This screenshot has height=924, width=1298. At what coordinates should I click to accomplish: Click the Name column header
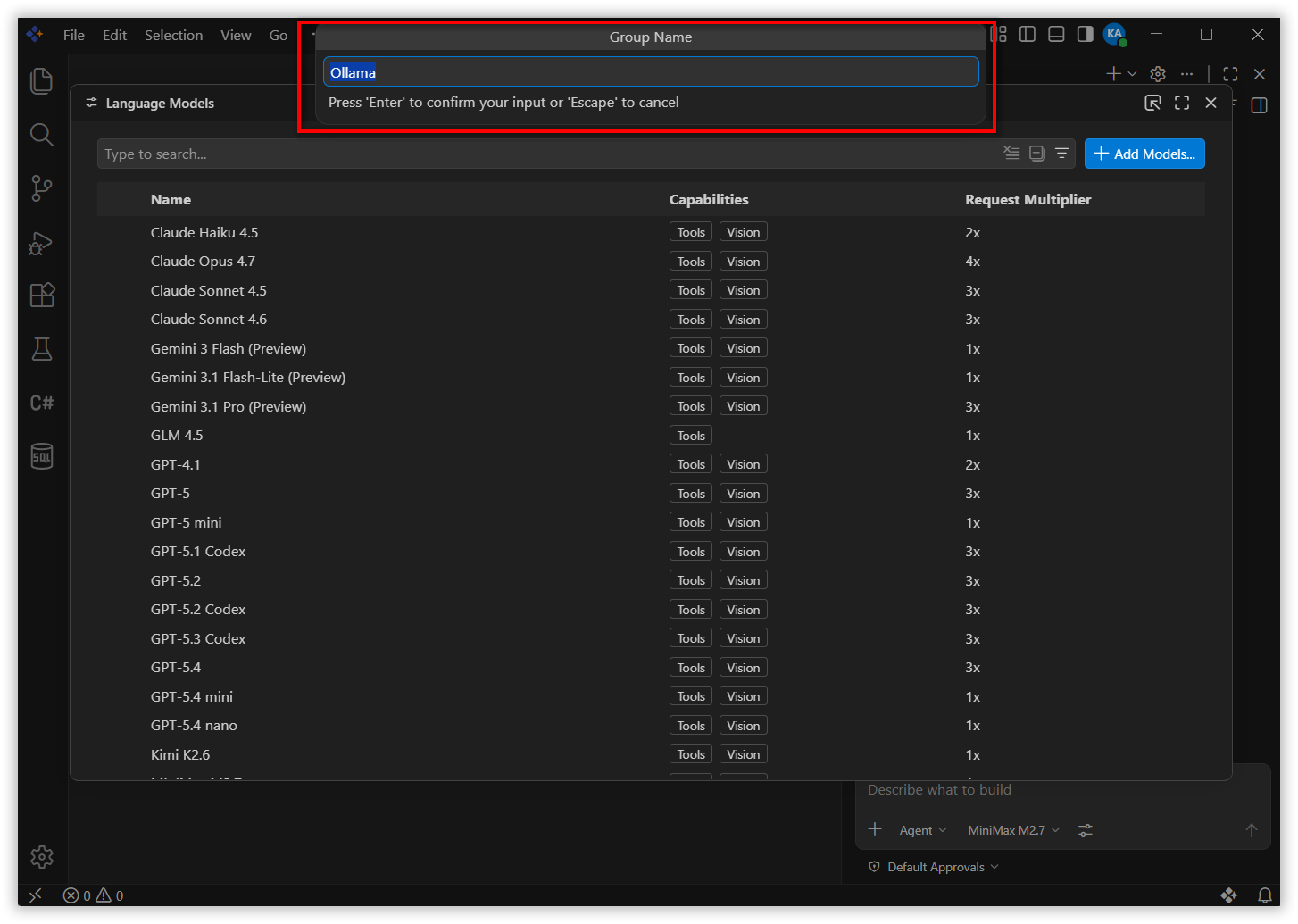[x=171, y=200]
